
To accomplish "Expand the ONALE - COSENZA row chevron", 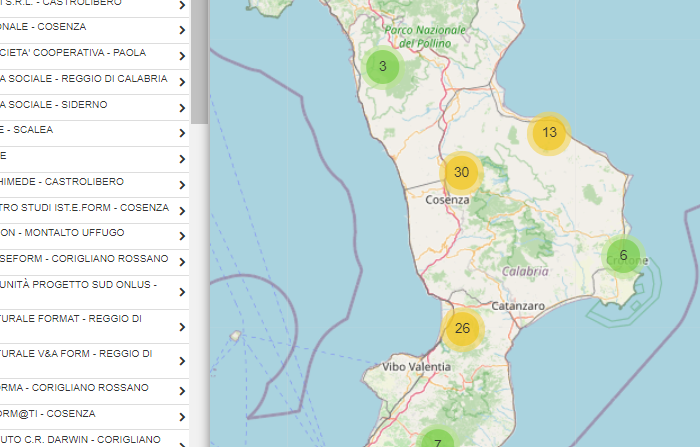I will click(182, 30).
